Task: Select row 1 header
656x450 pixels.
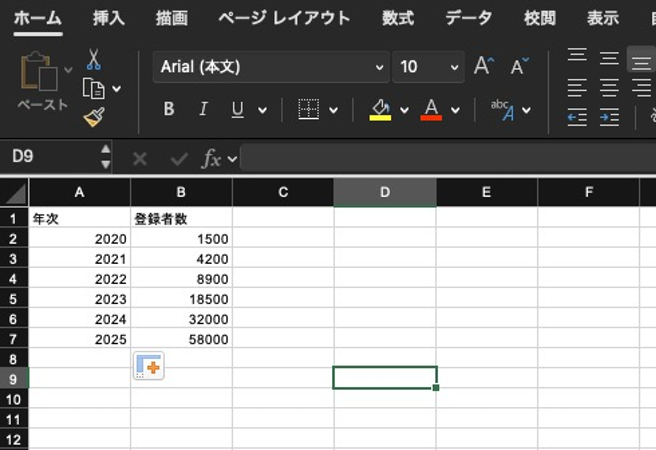Action: click(x=14, y=218)
